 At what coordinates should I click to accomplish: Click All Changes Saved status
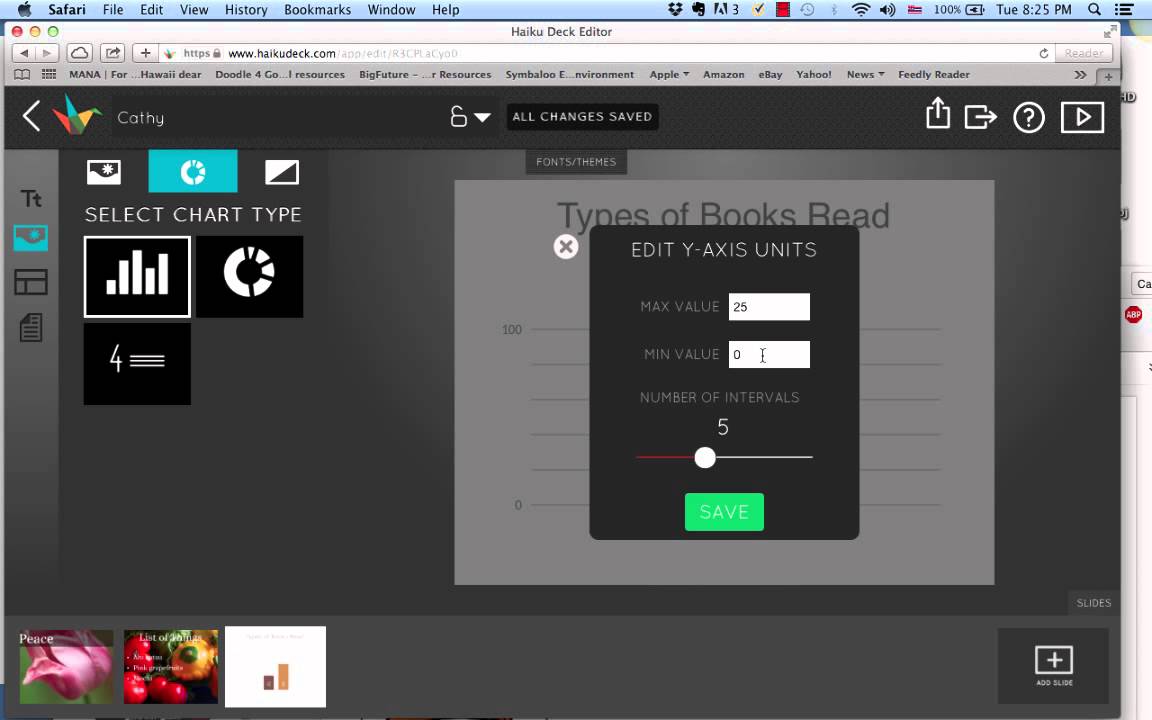(583, 117)
